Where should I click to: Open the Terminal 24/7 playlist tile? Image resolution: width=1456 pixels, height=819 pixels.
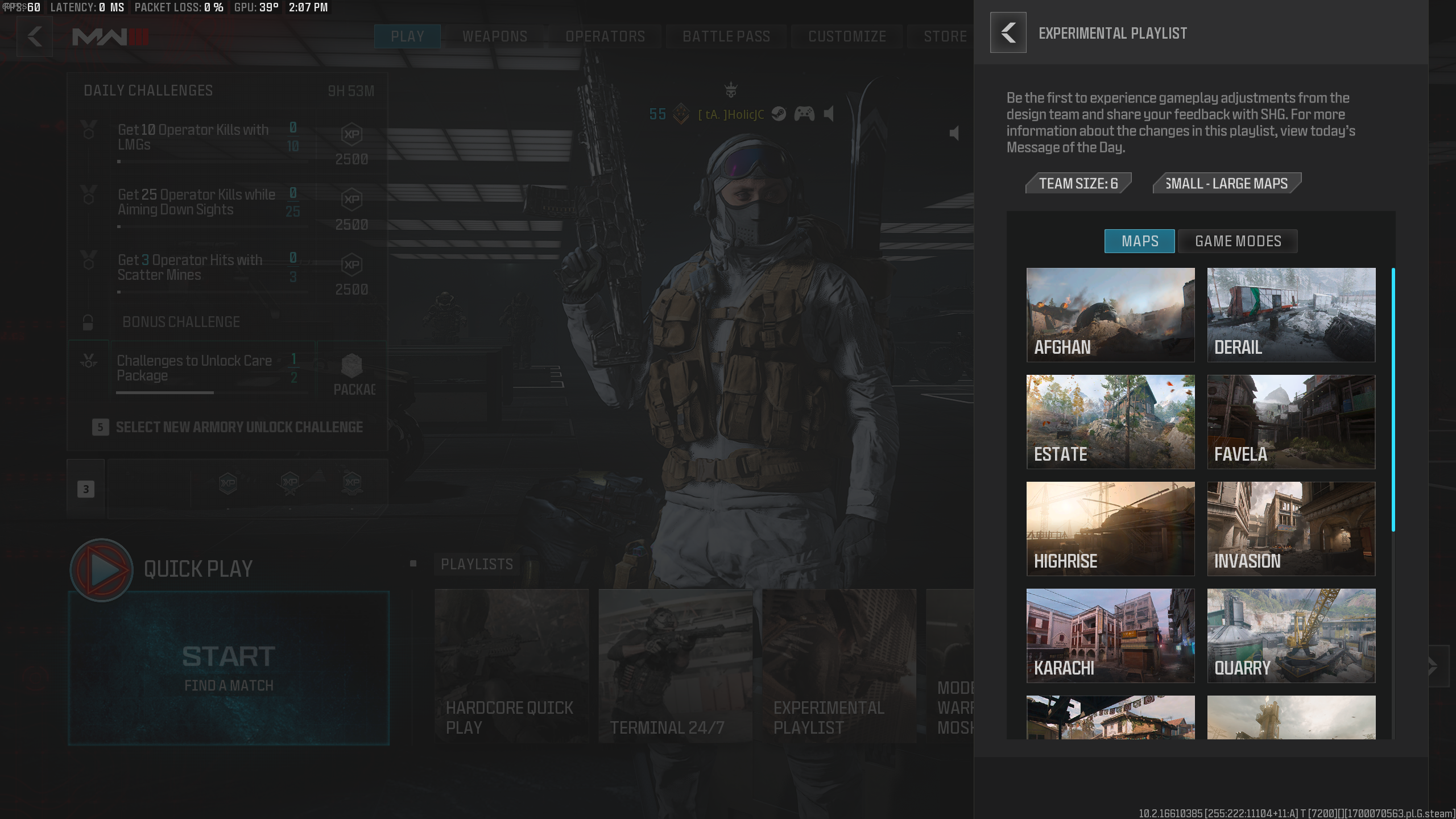pos(675,665)
